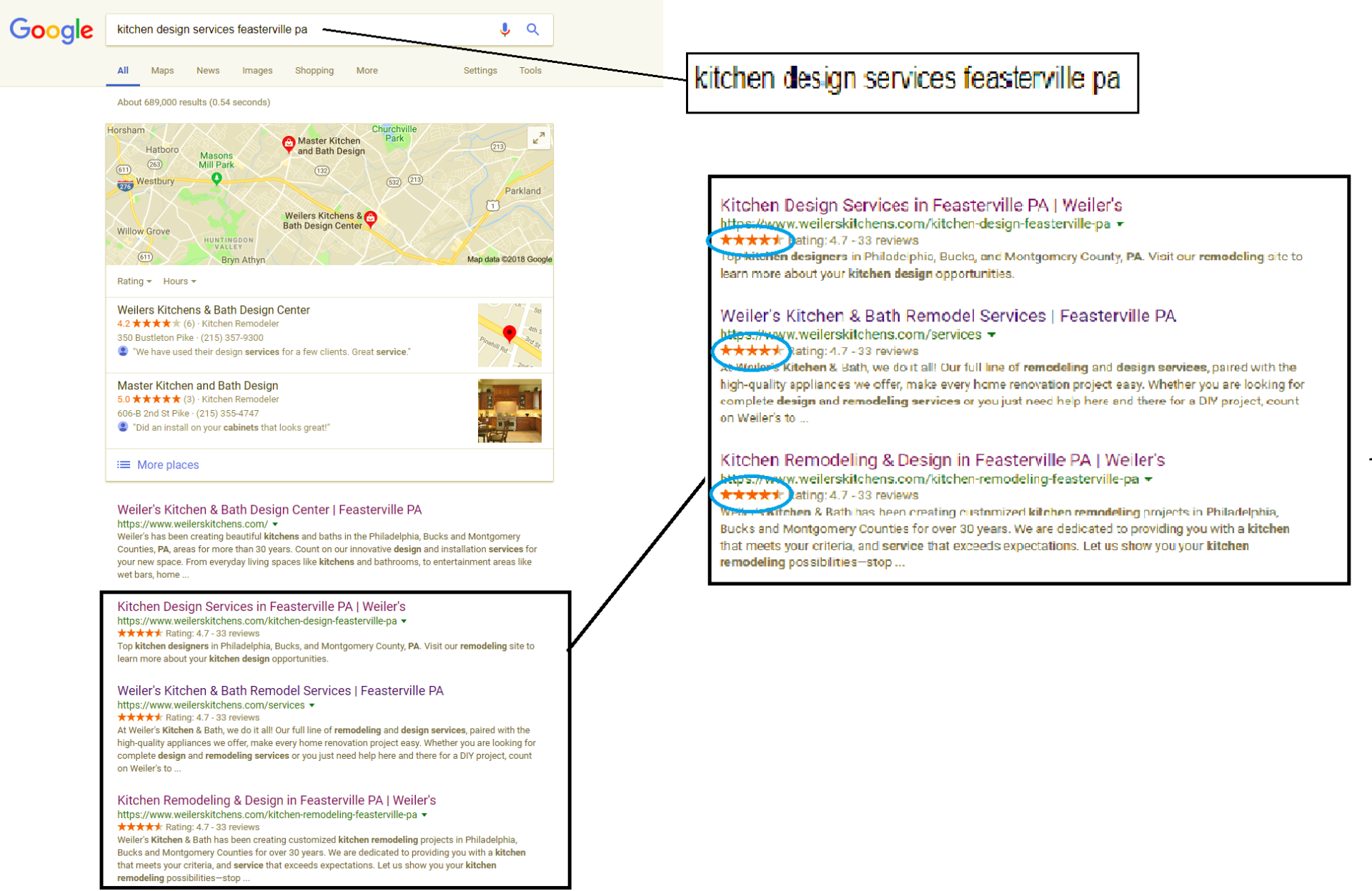This screenshot has width=1372, height=891.
Task: Select the Master Kitchen and Bath Design map pin
Action: tap(288, 145)
